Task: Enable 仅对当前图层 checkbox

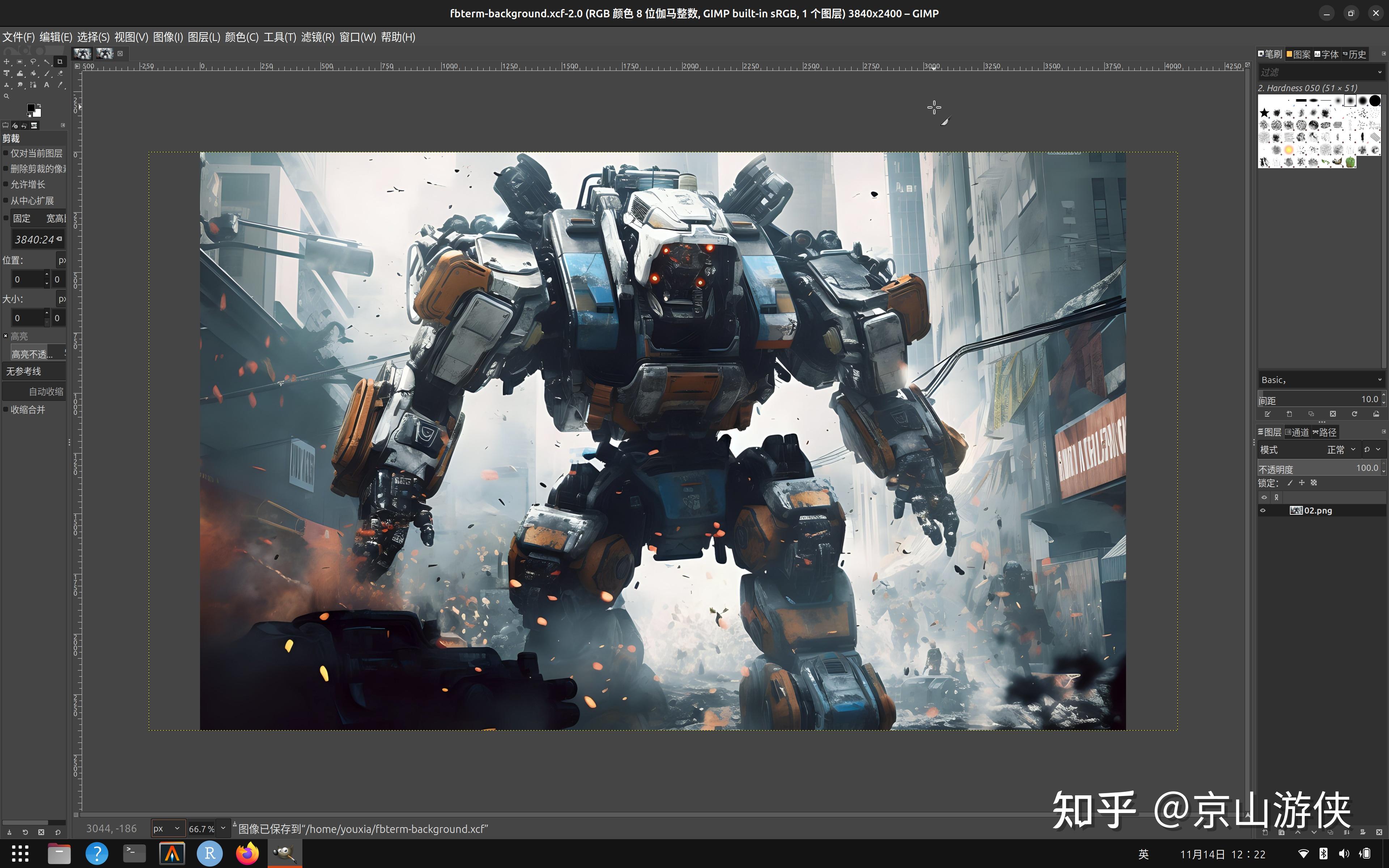Action: [x=6, y=153]
